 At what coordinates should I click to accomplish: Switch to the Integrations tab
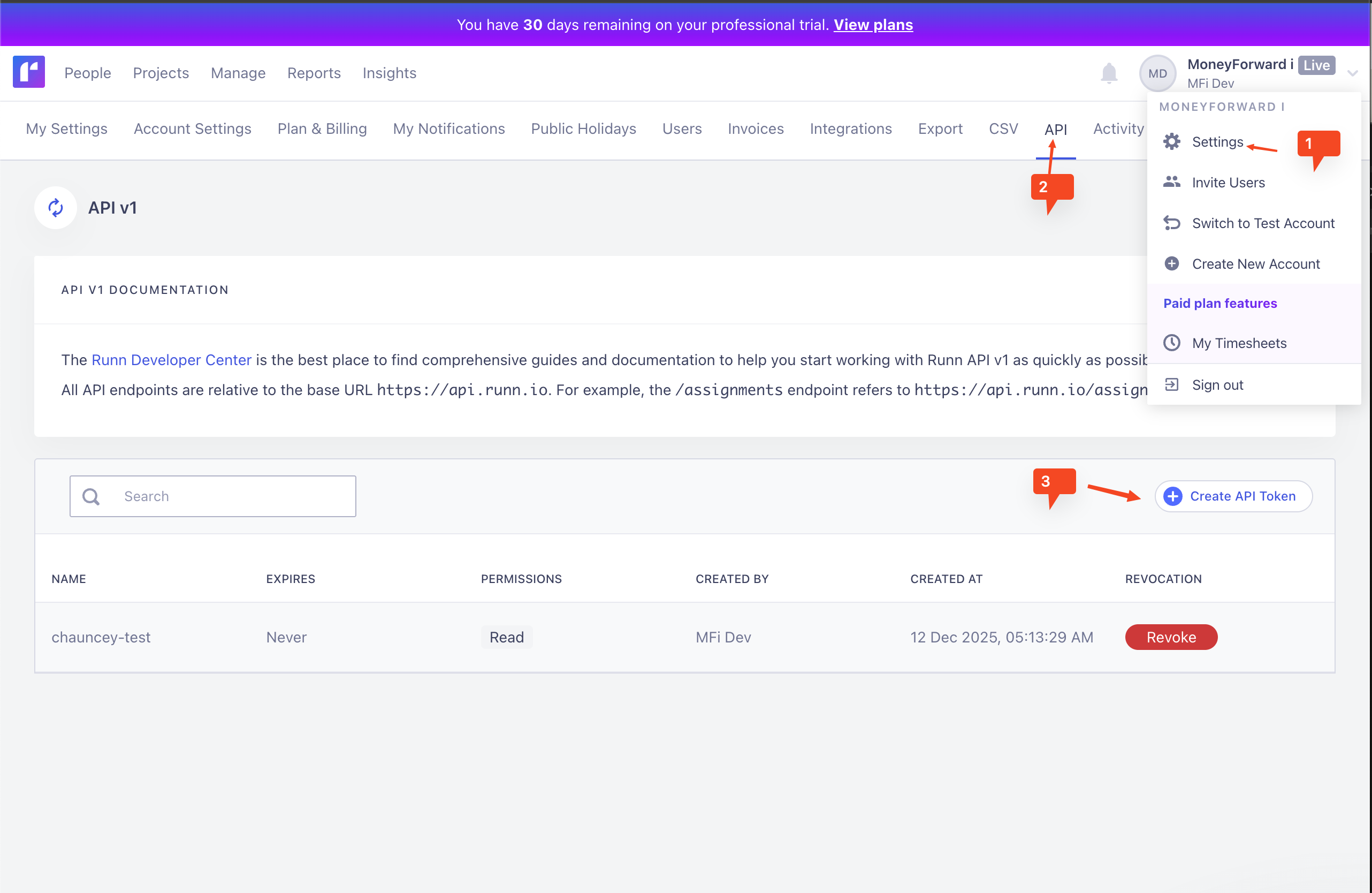click(x=850, y=128)
